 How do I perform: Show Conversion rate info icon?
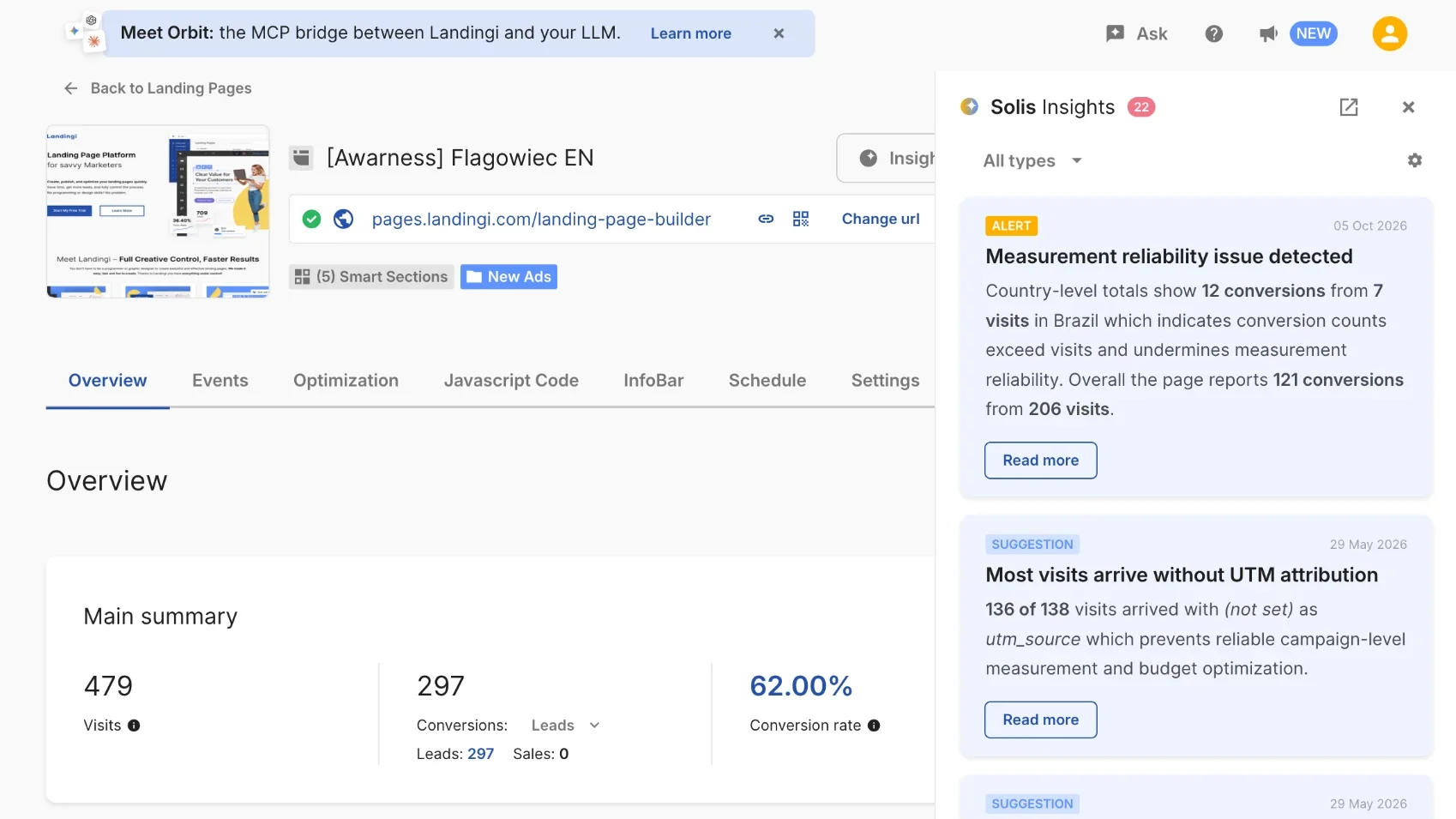(x=874, y=726)
